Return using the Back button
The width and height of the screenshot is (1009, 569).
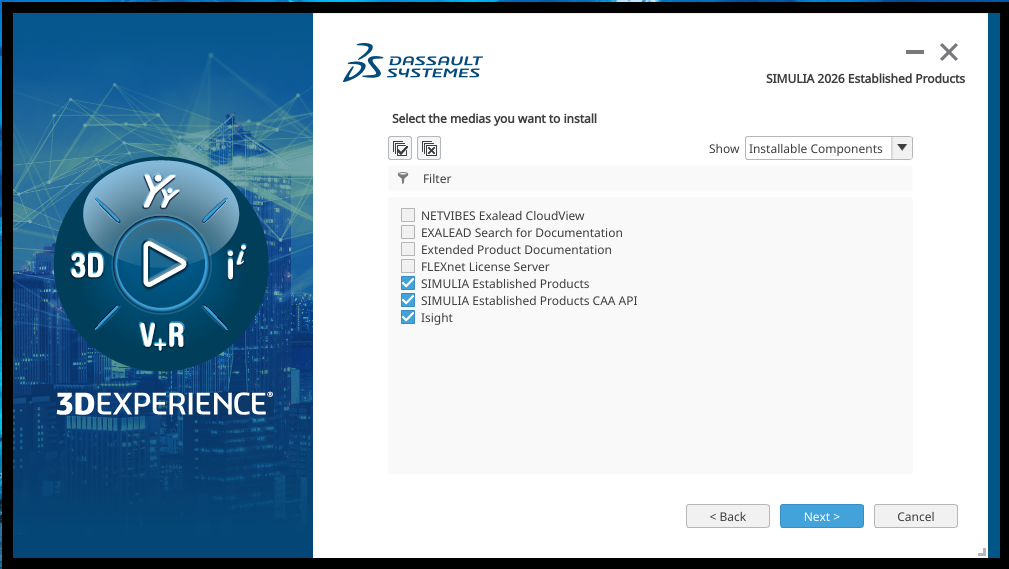coord(727,516)
